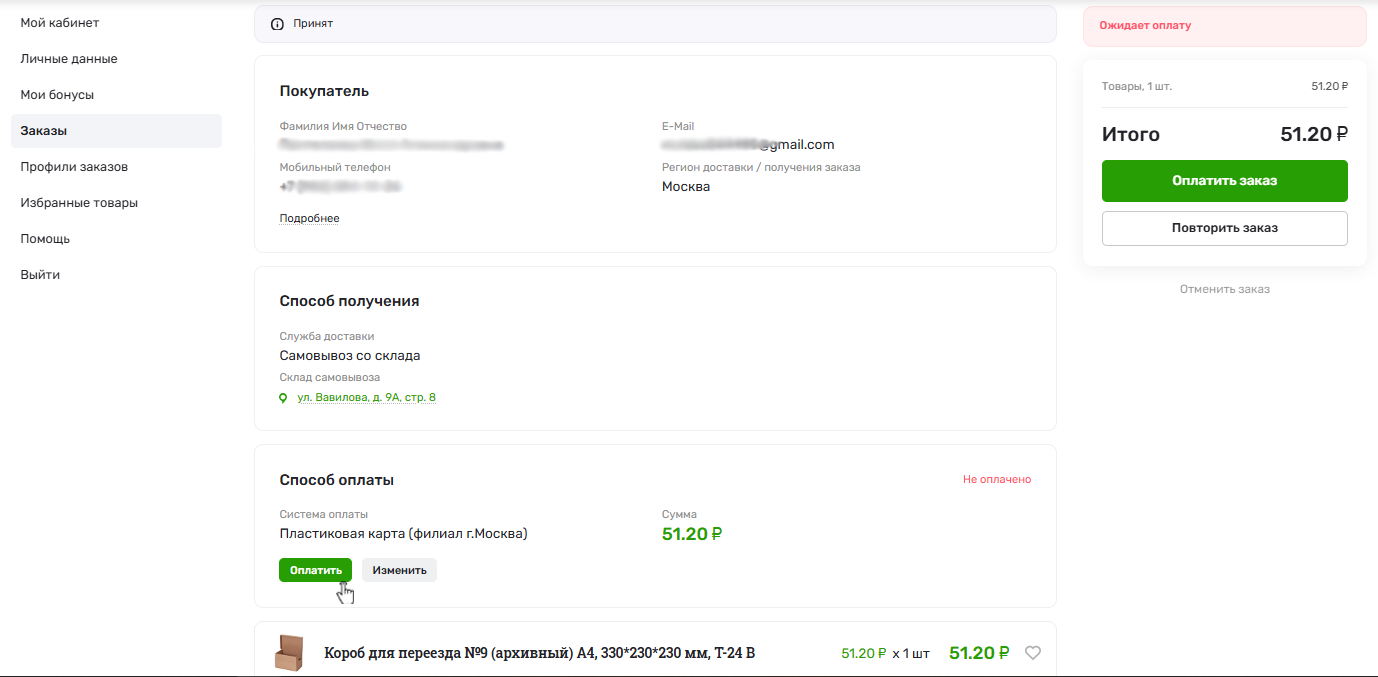This screenshot has height=677, width=1378.
Task: Open "Избранные товары" in the sidebar
Action: (x=80, y=202)
